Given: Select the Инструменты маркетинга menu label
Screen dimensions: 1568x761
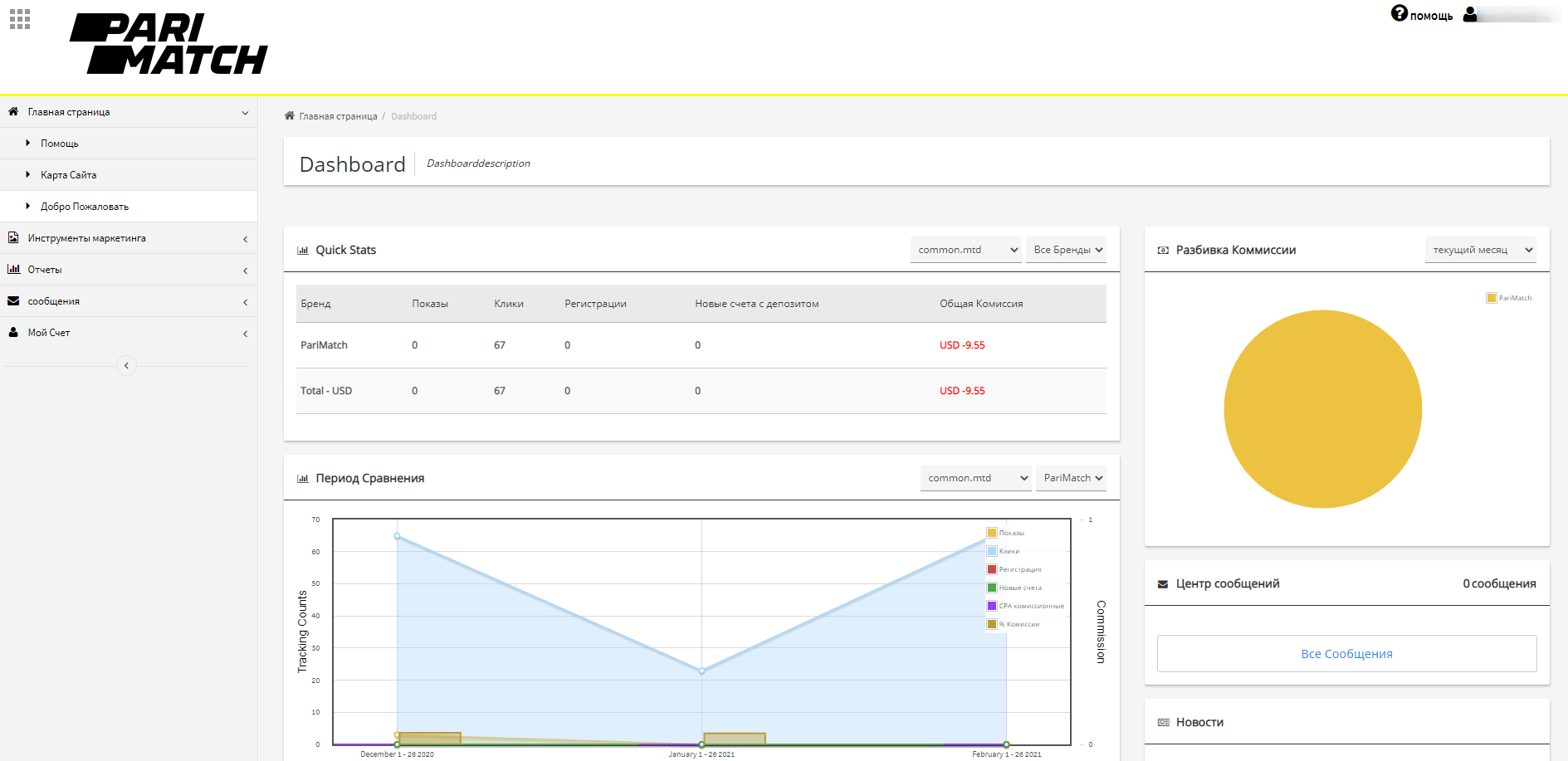Looking at the screenshot, I should 87,238.
